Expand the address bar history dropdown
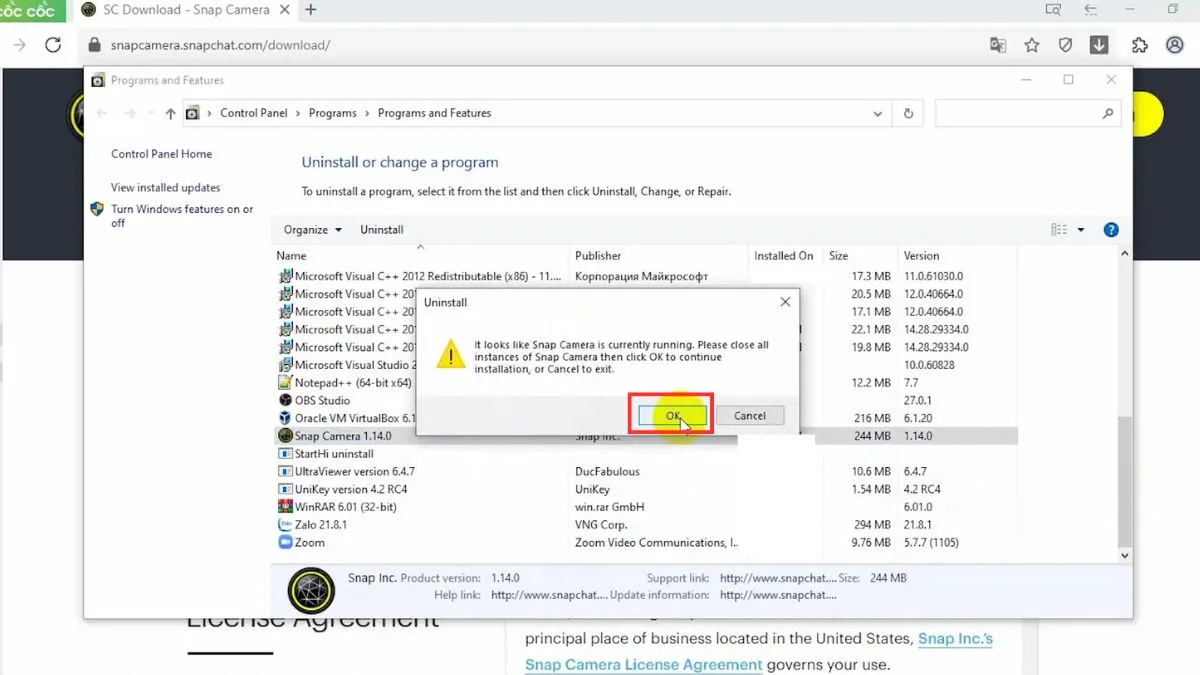 pos(877,114)
